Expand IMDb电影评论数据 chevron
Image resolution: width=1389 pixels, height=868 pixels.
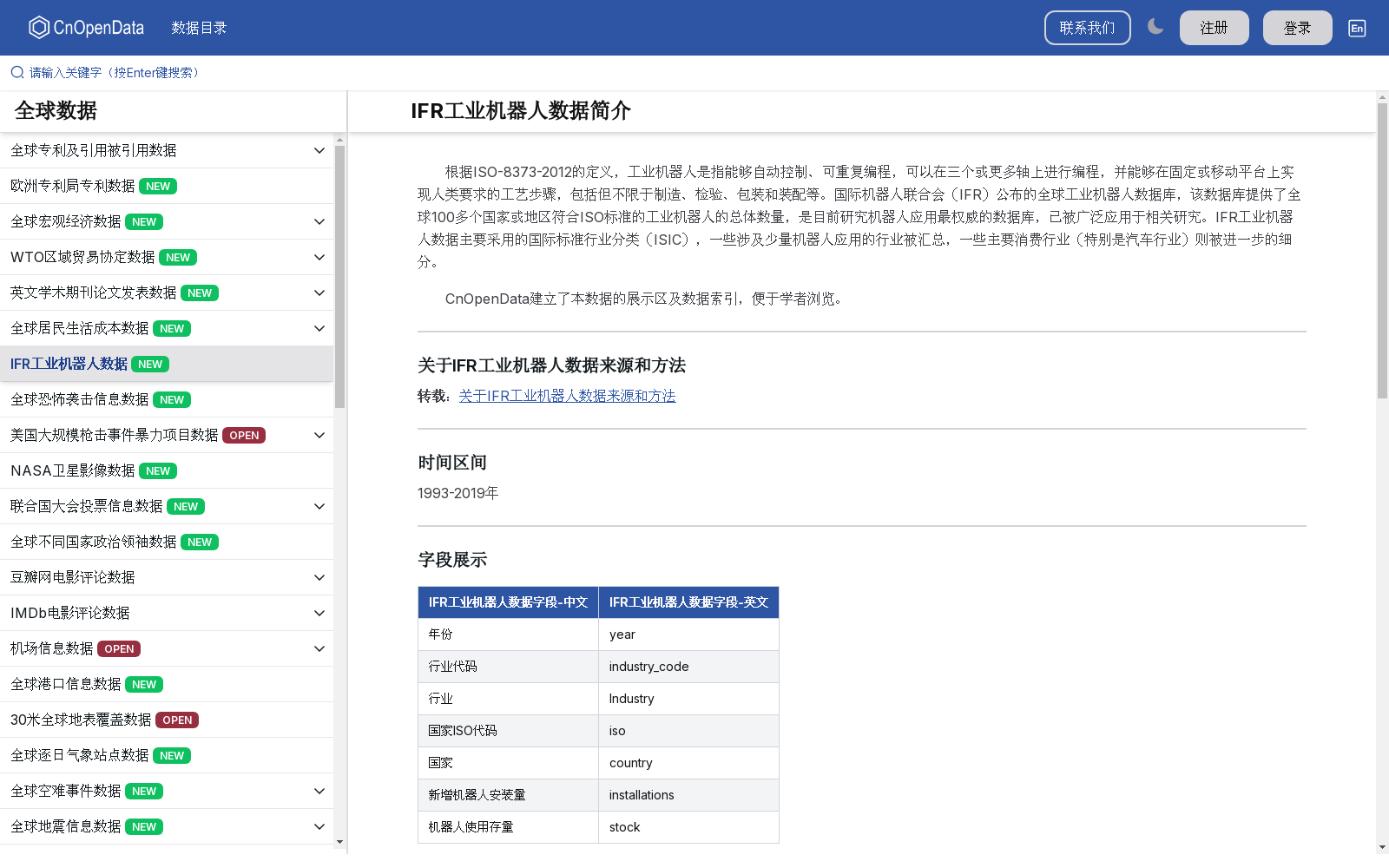[319, 613]
